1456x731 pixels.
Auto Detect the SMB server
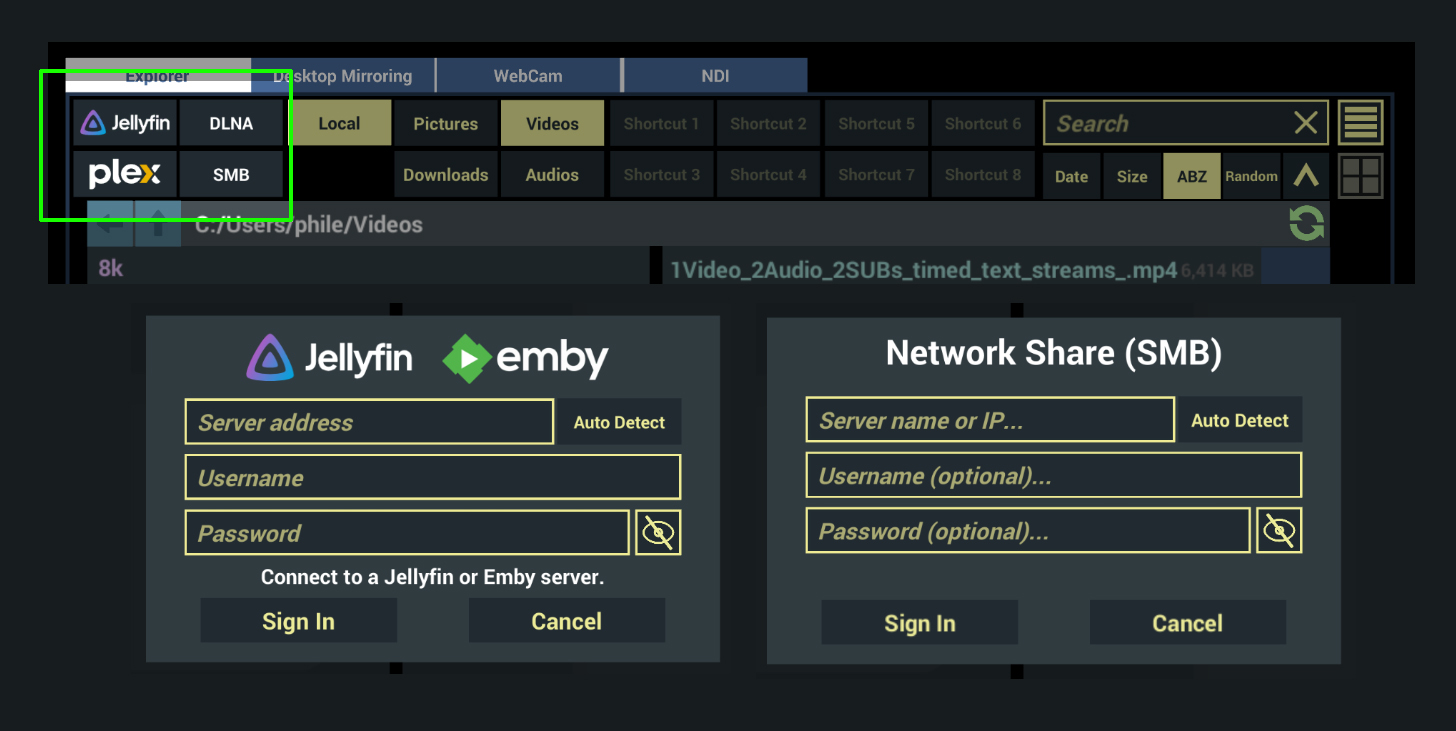1240,420
